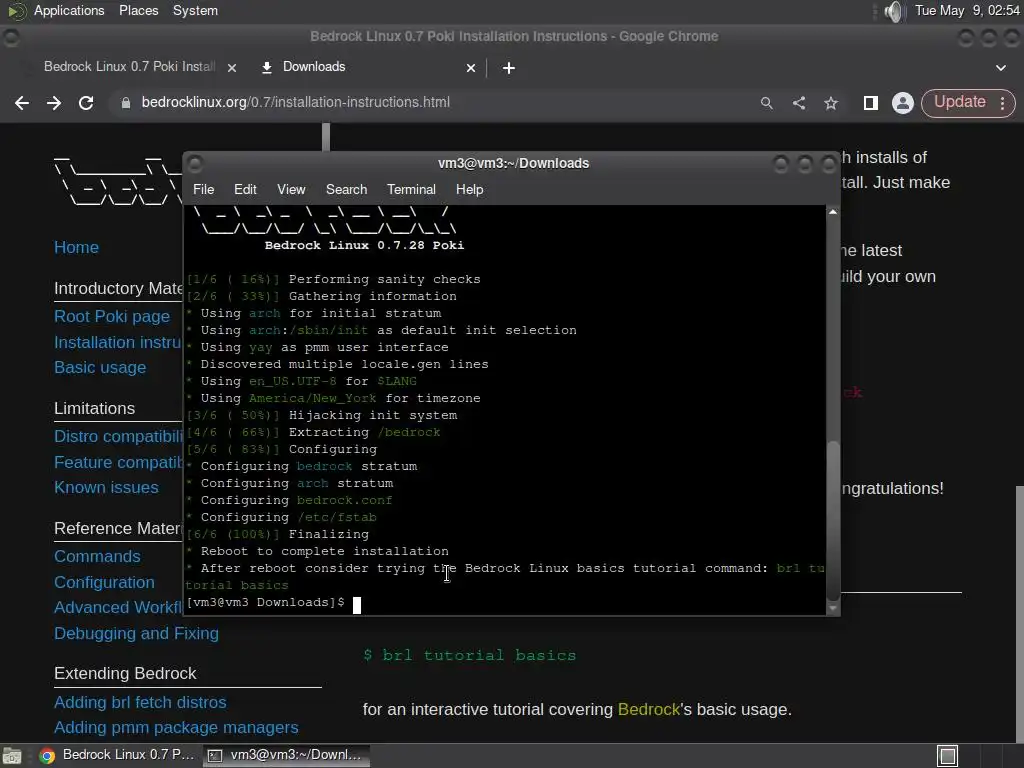
Task: Click terminal scrollbar down arrow
Action: (833, 609)
